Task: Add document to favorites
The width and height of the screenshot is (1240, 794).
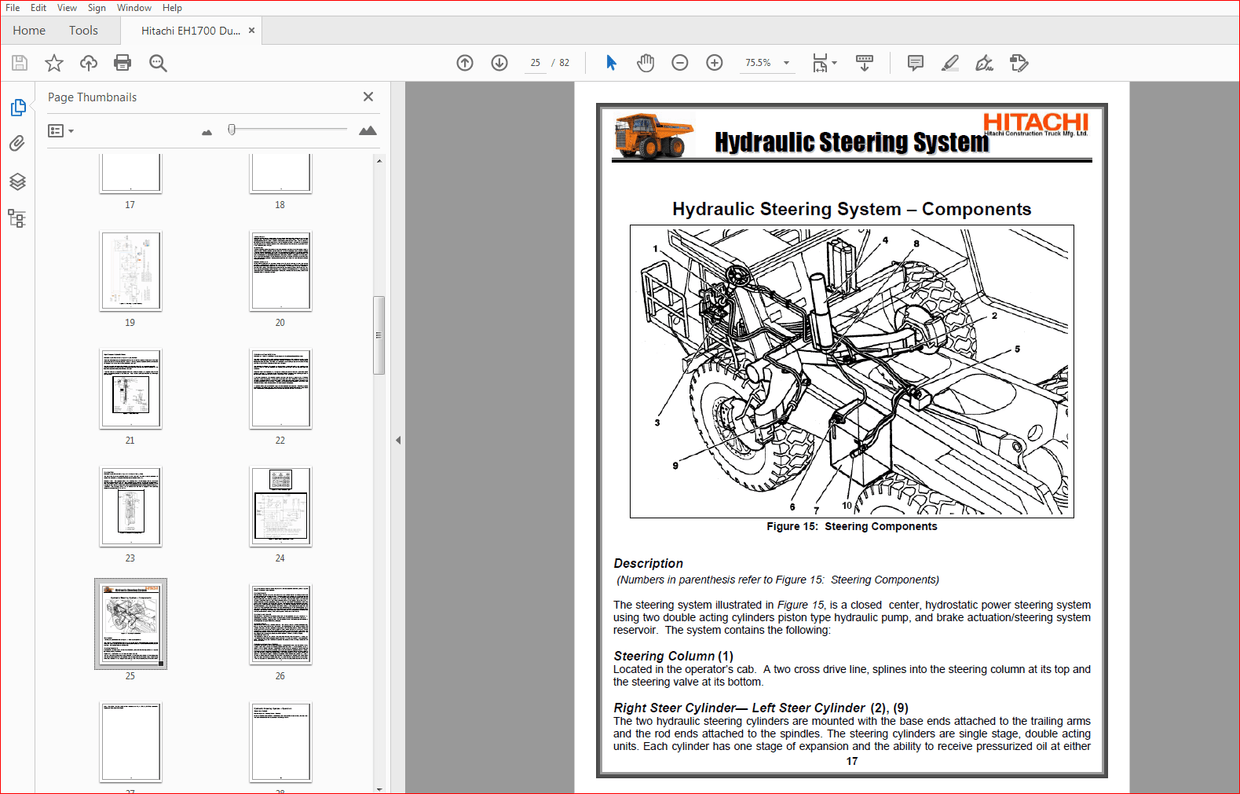Action: pos(54,62)
